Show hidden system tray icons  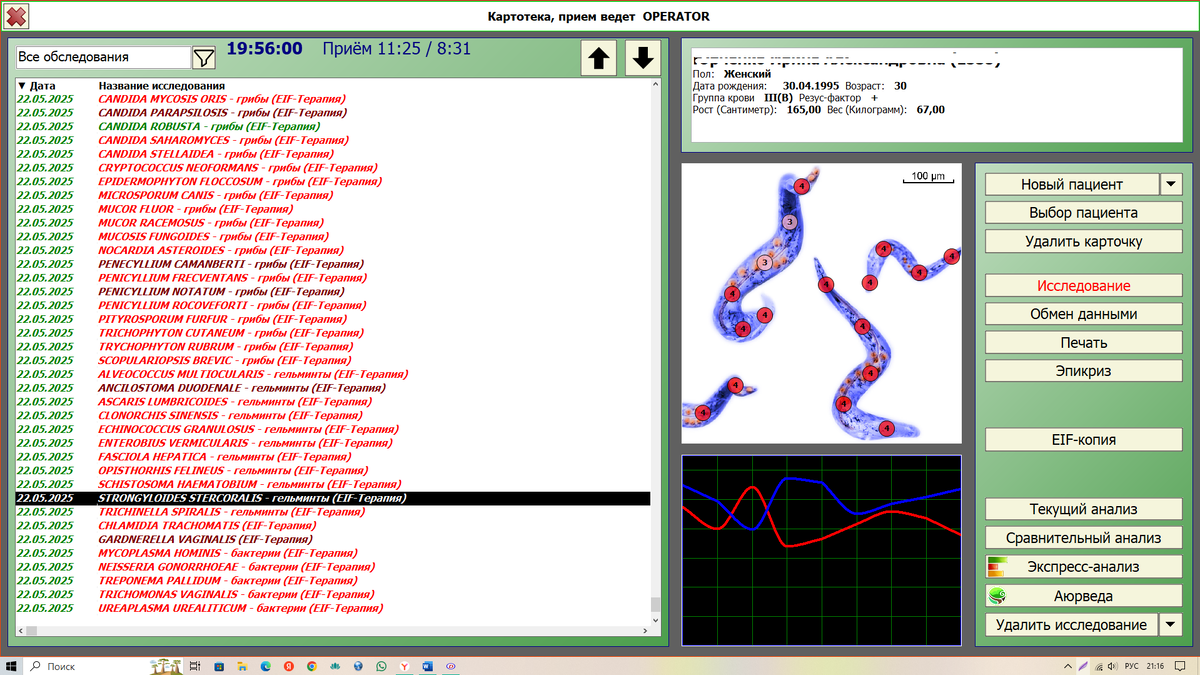1068,666
